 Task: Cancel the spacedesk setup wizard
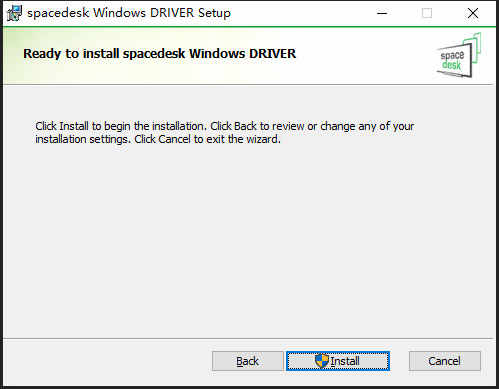point(445,361)
